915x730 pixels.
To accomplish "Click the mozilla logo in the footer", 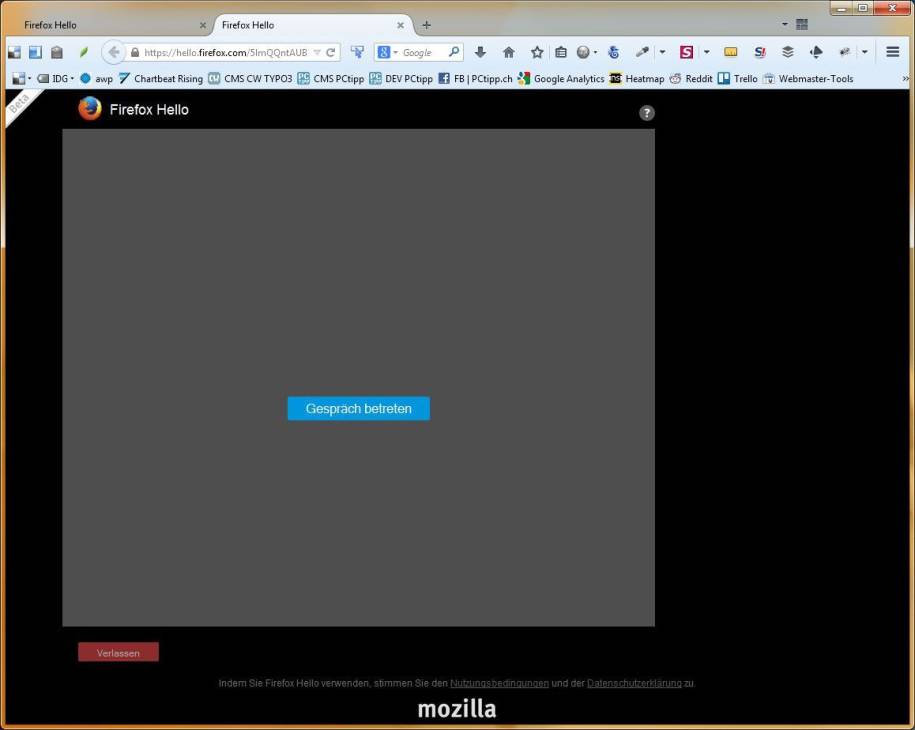I will 457,709.
